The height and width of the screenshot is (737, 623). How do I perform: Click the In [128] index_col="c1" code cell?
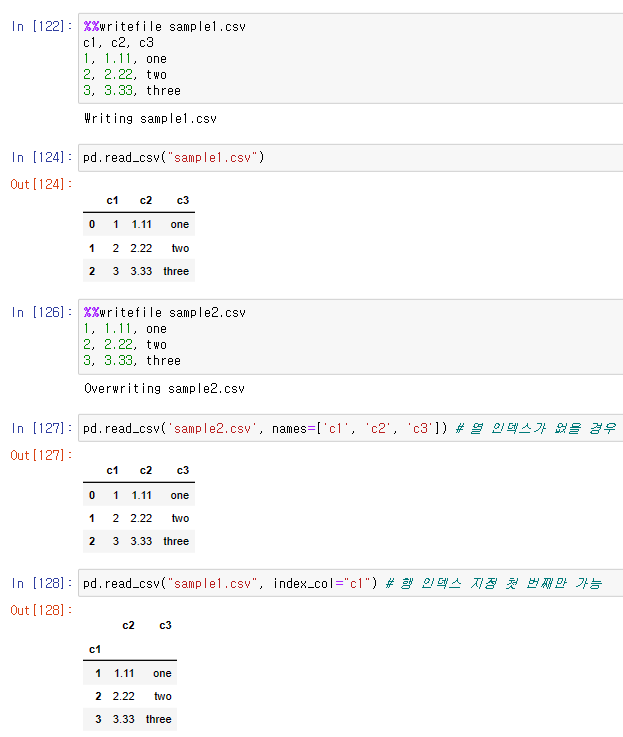[350, 583]
